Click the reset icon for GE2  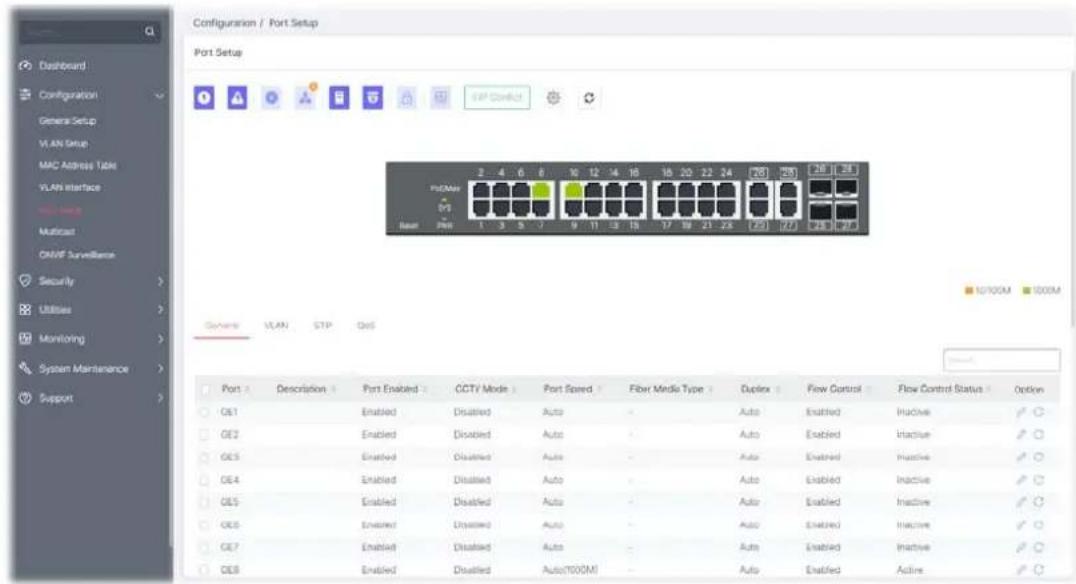[1038, 434]
